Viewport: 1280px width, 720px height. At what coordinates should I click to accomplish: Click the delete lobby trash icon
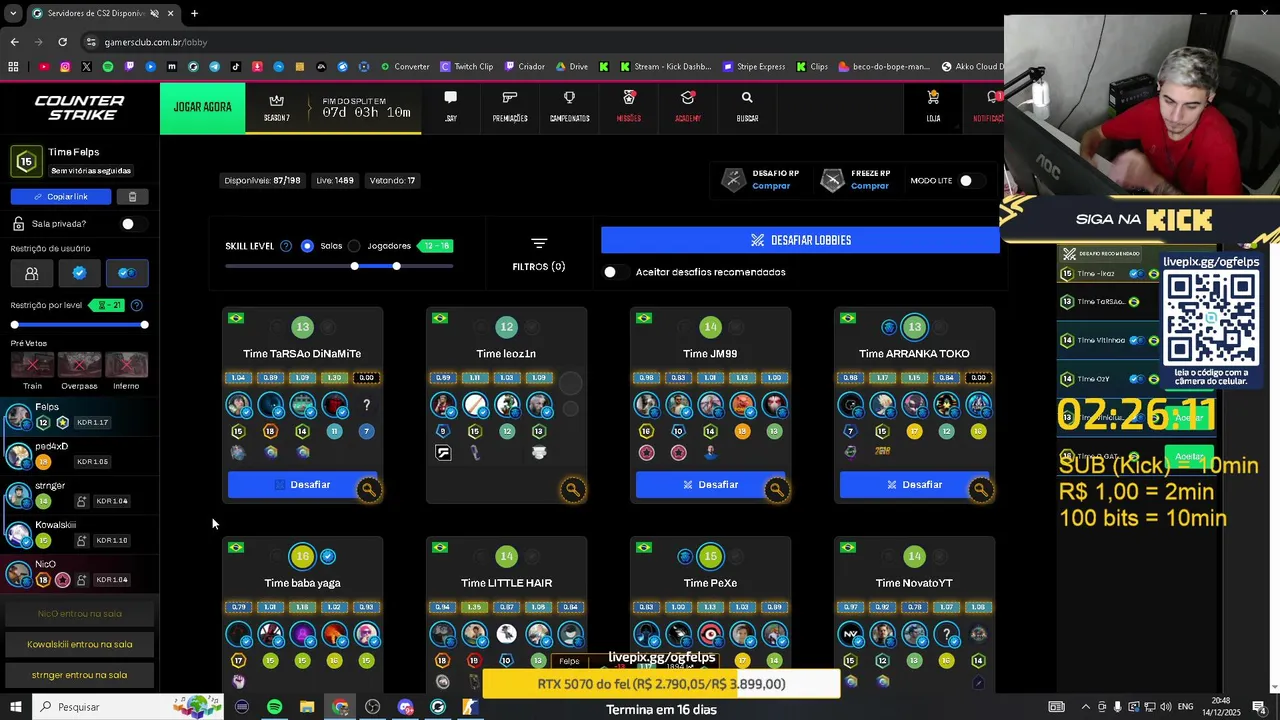[x=132, y=197]
